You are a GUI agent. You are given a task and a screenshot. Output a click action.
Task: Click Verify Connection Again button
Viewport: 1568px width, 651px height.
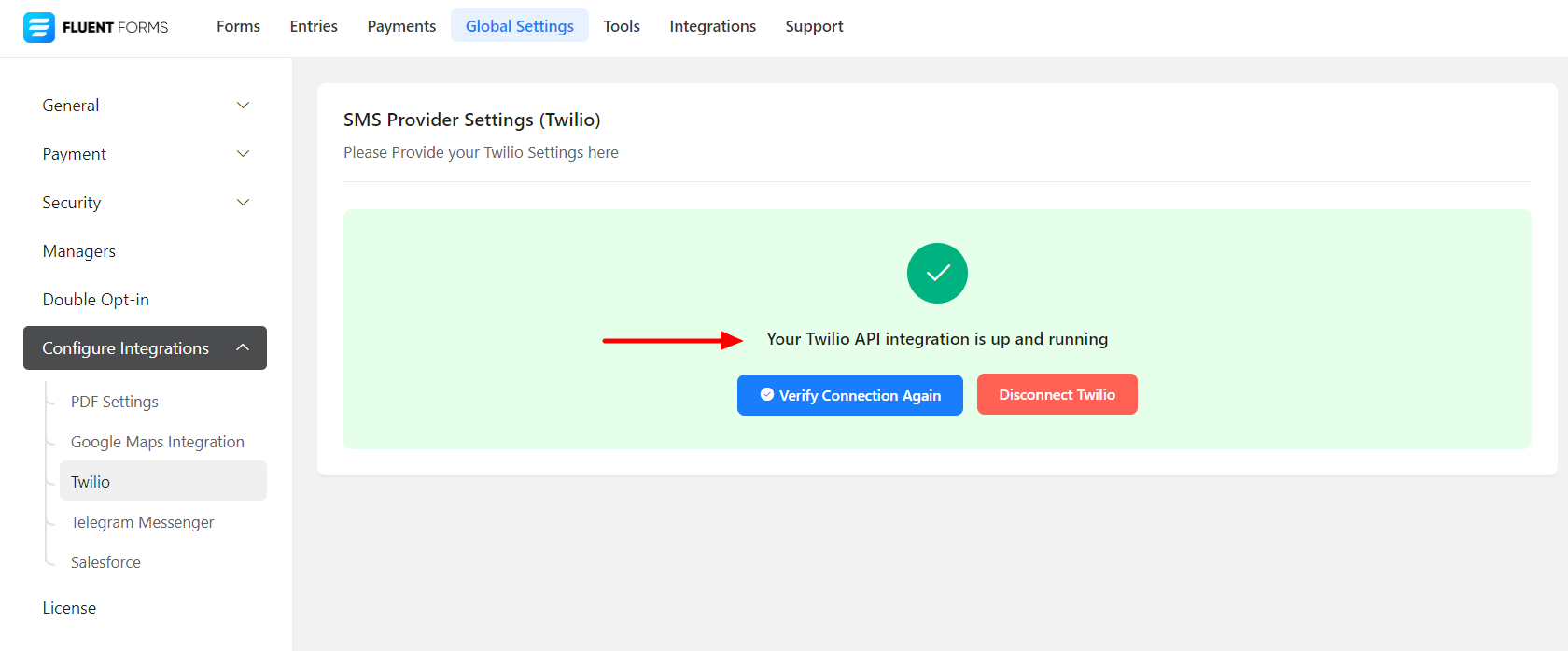click(849, 395)
